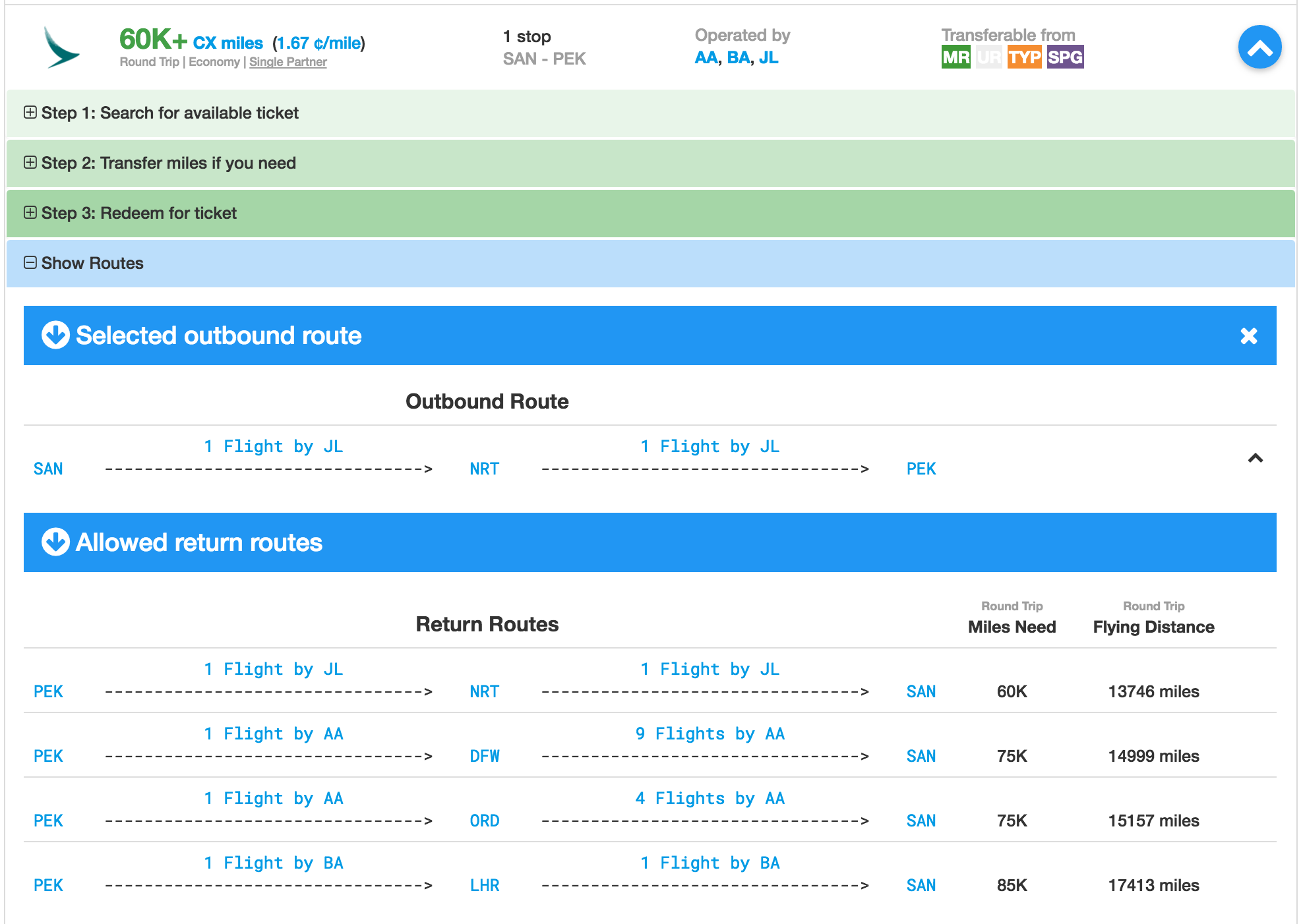1303x924 pixels.
Task: Click the BA operated-by link
Action: [739, 58]
